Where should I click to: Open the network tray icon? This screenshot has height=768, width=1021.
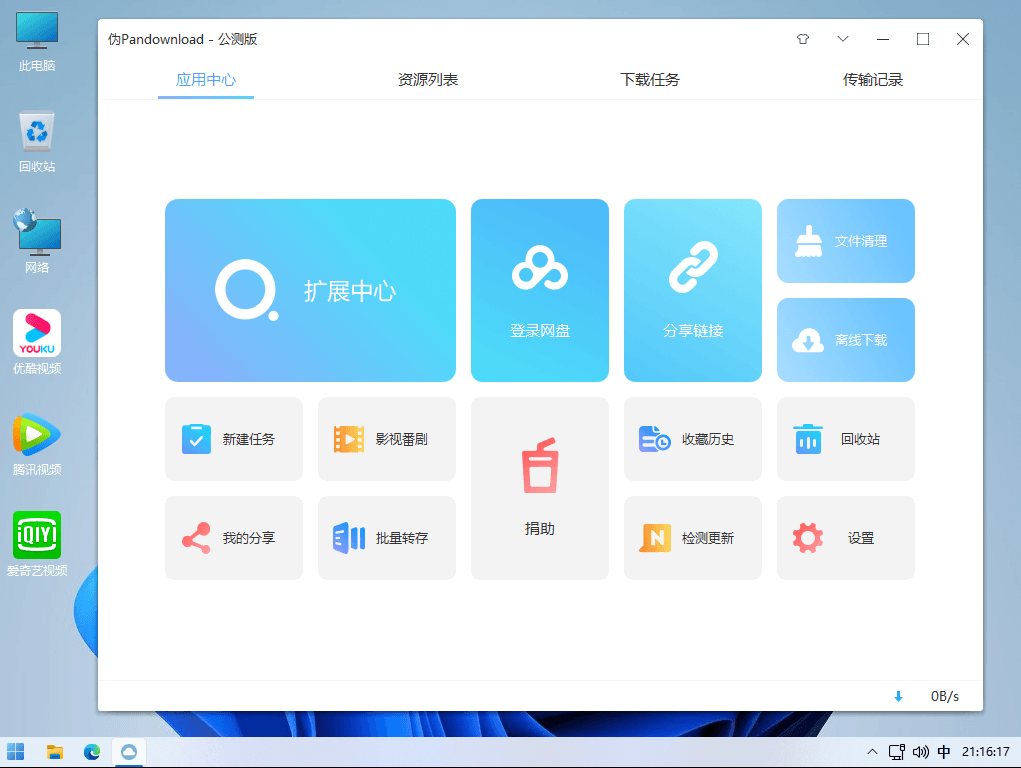897,752
